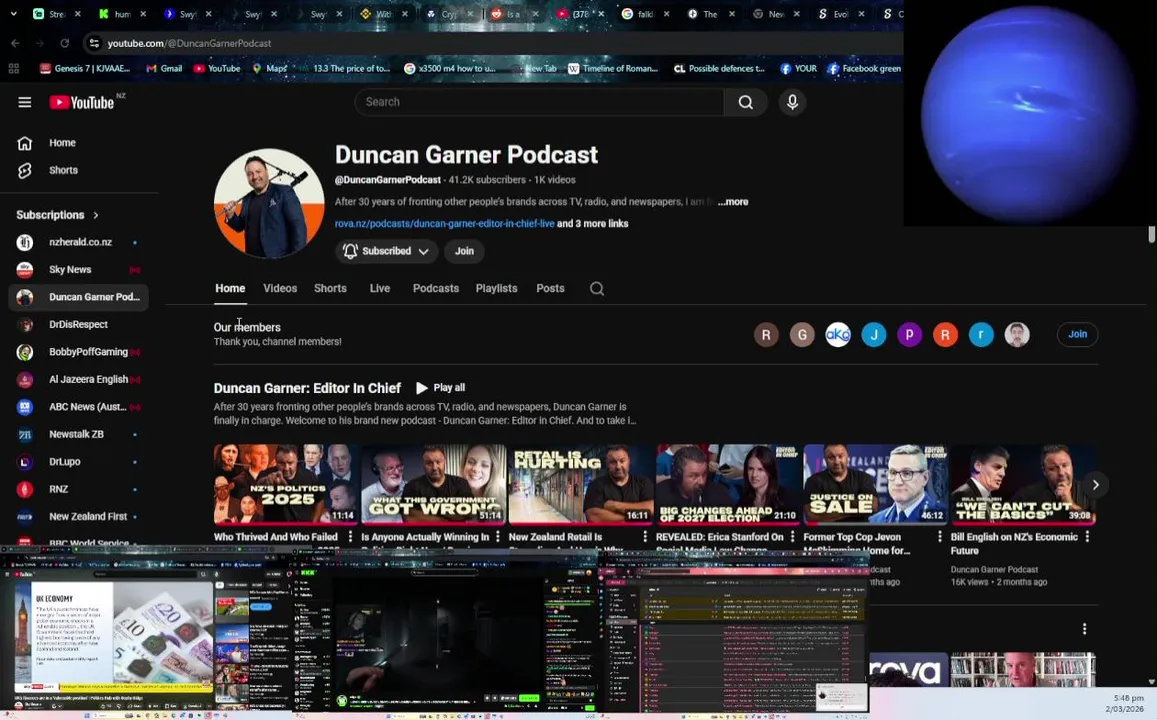Viewport: 1157px width, 720px height.
Task: Open 'Genesis 7 | KJVAAE' bookmark
Action: click(85, 69)
